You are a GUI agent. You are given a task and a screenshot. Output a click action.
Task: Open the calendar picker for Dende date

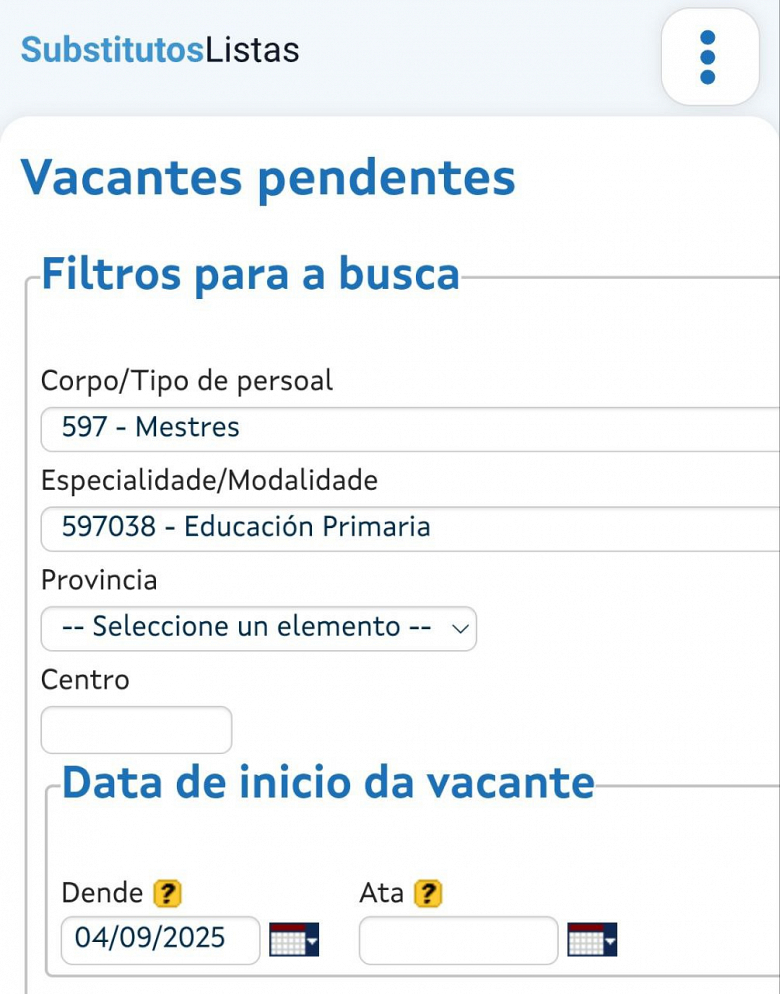click(x=294, y=940)
